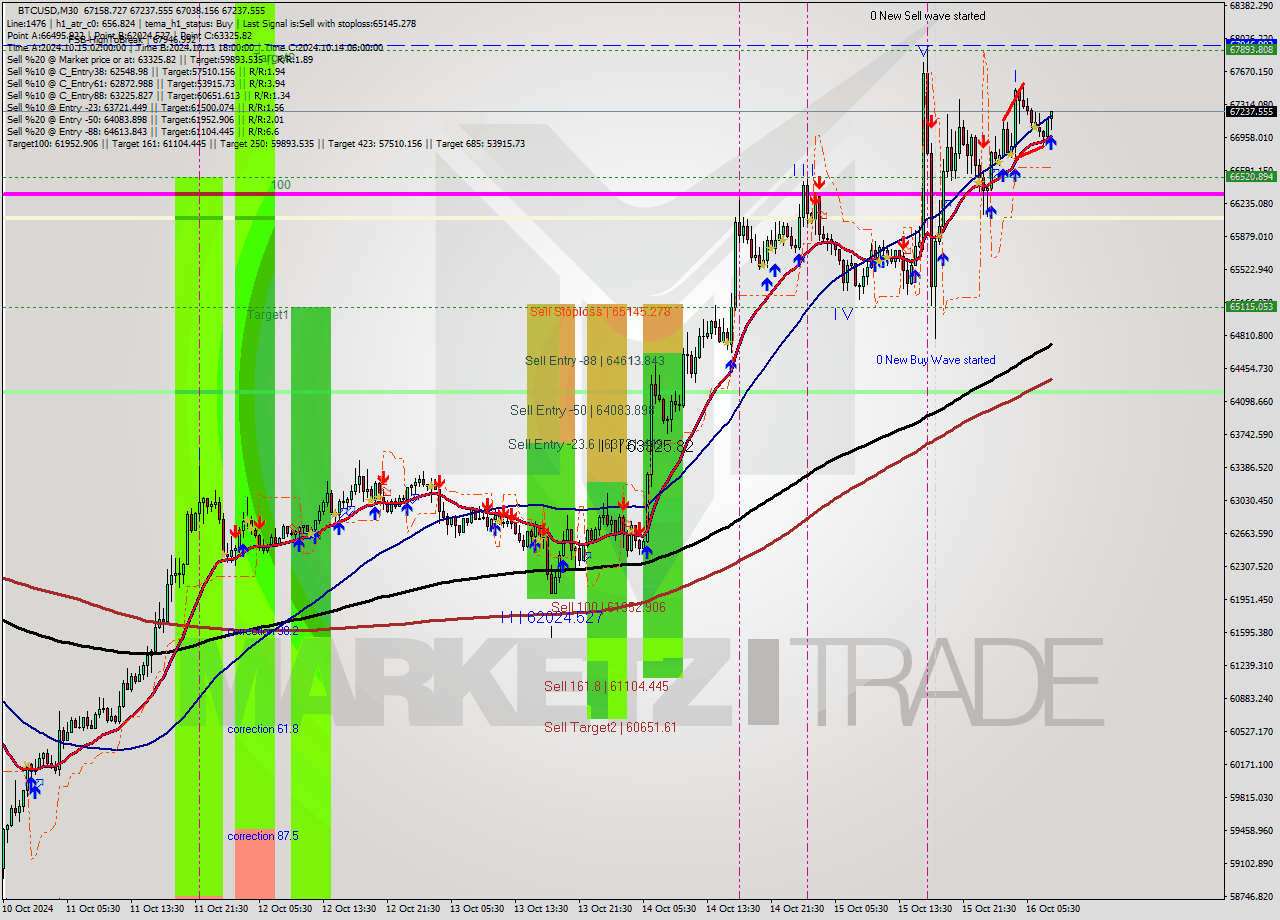This screenshot has width=1280, height=920.
Task: Click the horizontal magenta level line
Action: [x=612, y=194]
